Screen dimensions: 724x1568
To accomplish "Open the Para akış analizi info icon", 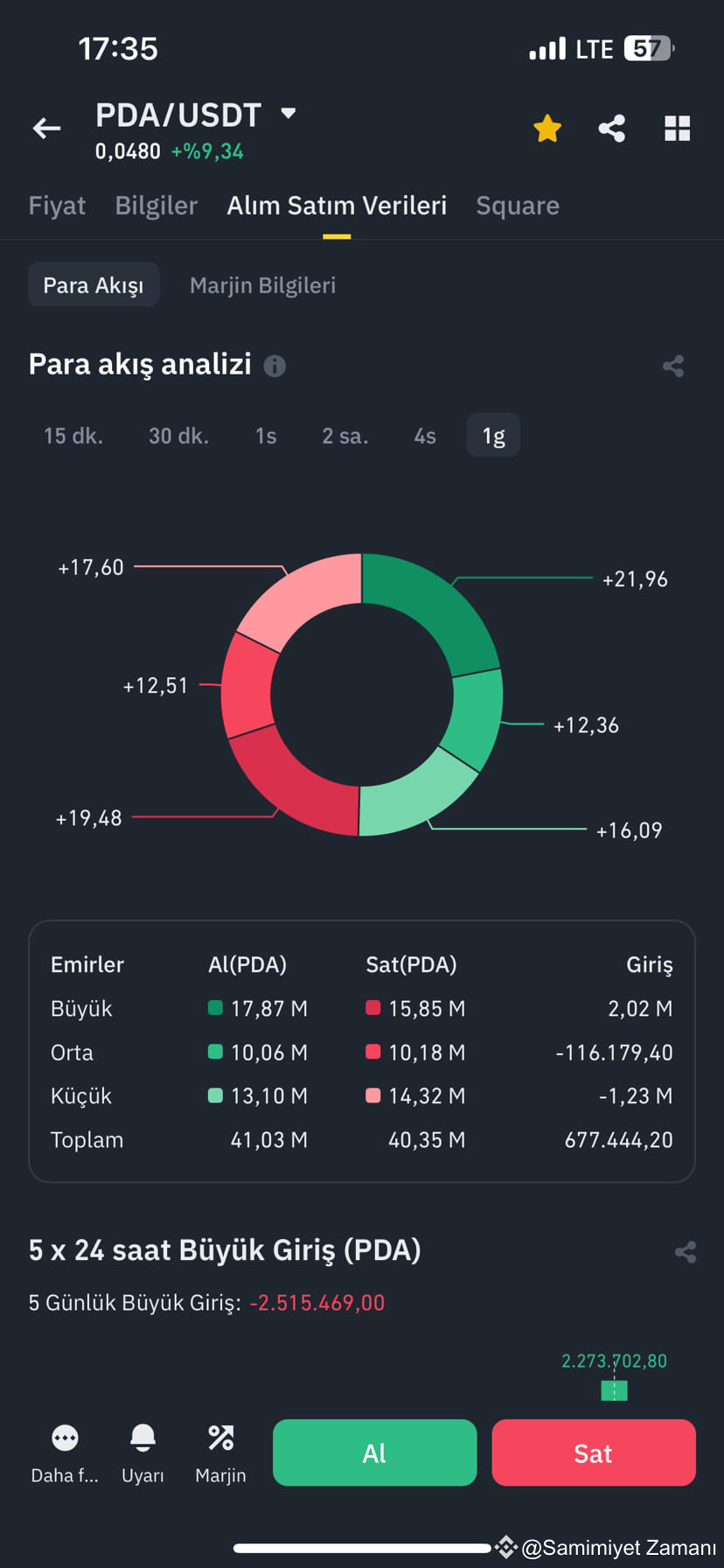I will point(274,366).
